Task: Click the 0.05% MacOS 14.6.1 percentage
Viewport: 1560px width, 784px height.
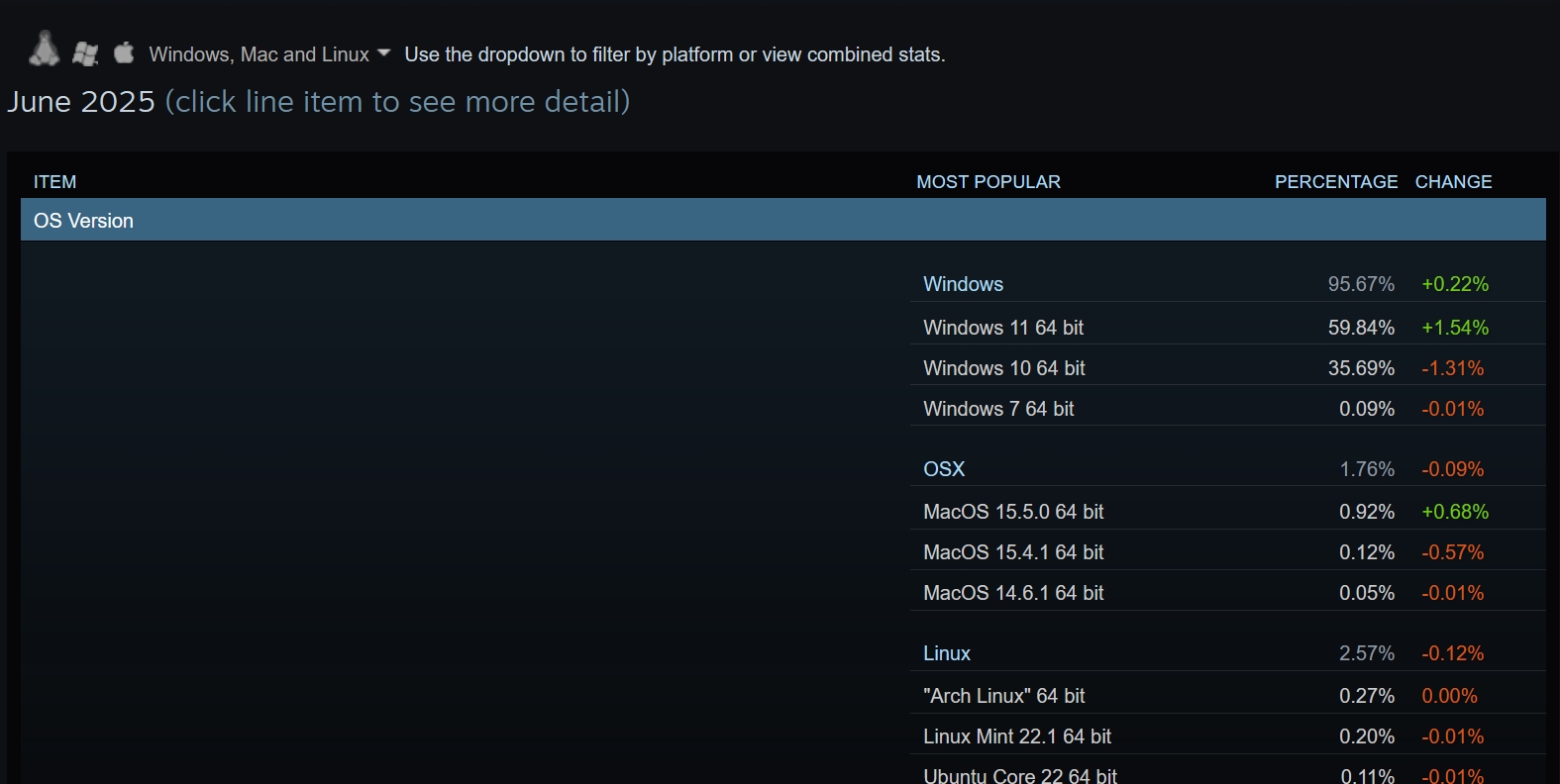Action: pyautogui.click(x=1367, y=592)
